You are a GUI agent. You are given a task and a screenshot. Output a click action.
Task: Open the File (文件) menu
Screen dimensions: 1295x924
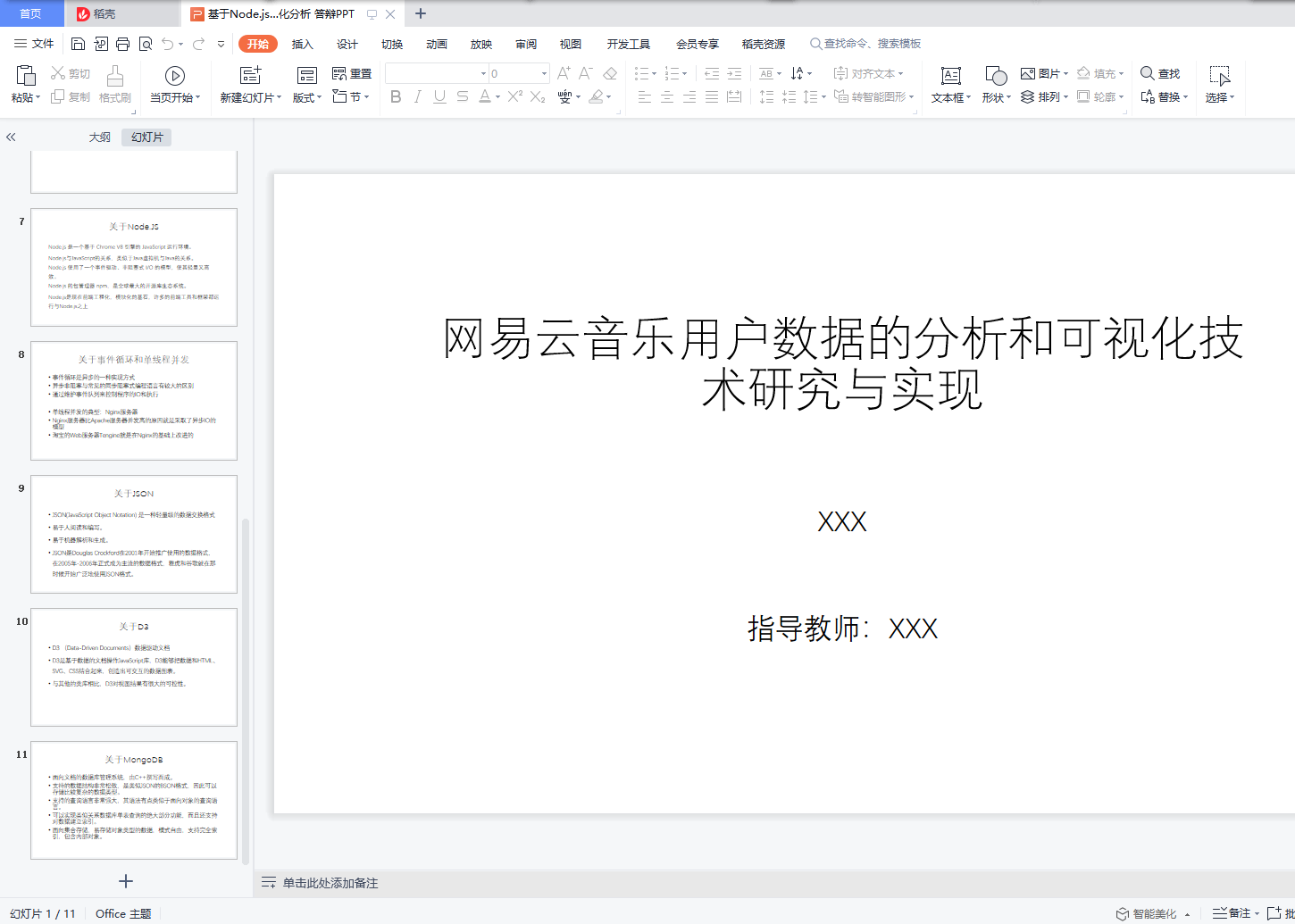click(34, 44)
